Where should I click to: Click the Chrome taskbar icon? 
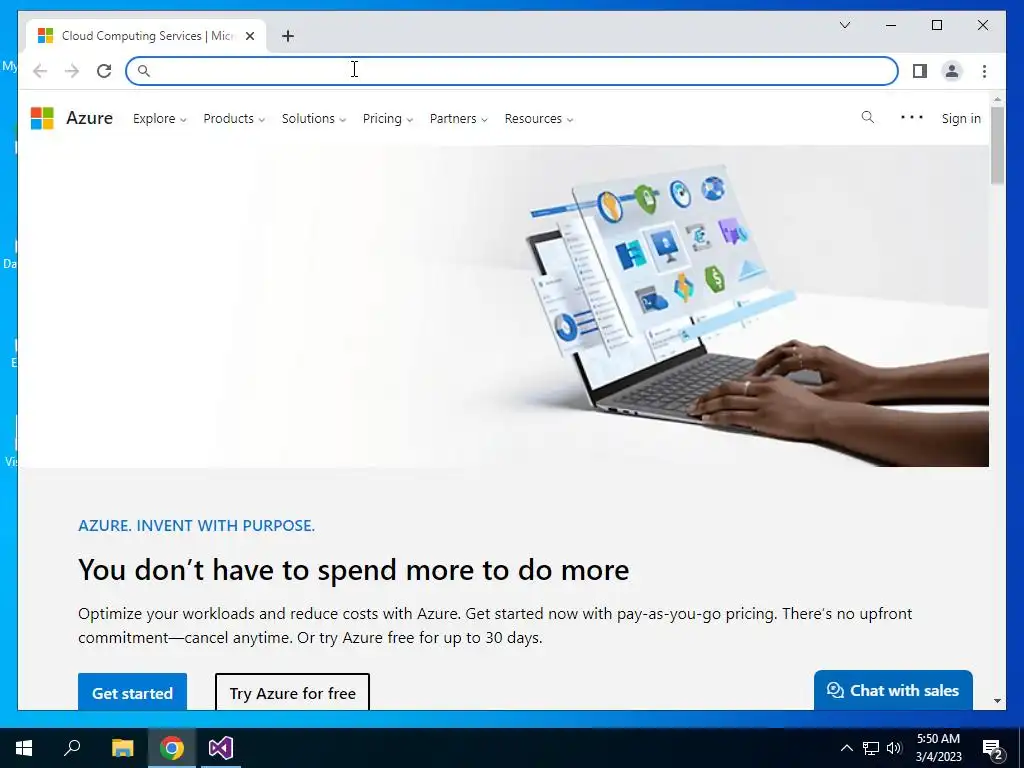[x=172, y=748]
